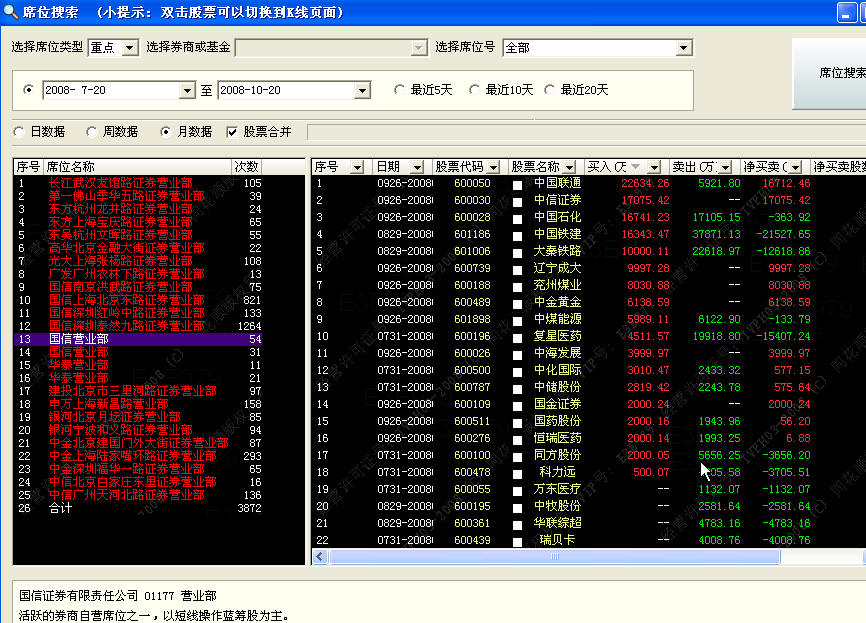Click filter arrow on 股票代码 column header
Viewport: 866px width, 623px height.
click(x=495, y=167)
